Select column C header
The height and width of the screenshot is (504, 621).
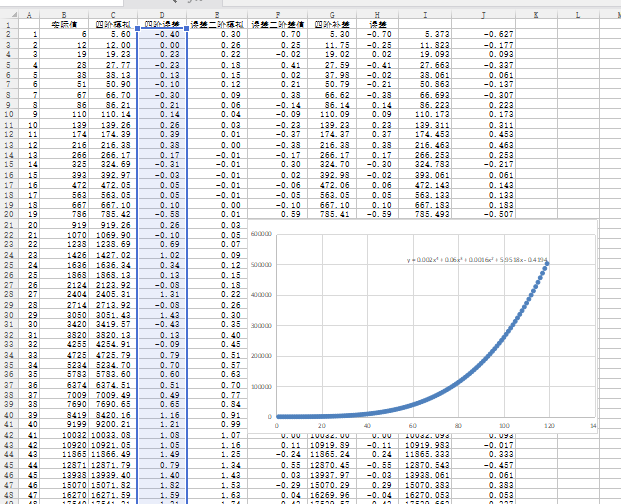click(113, 15)
